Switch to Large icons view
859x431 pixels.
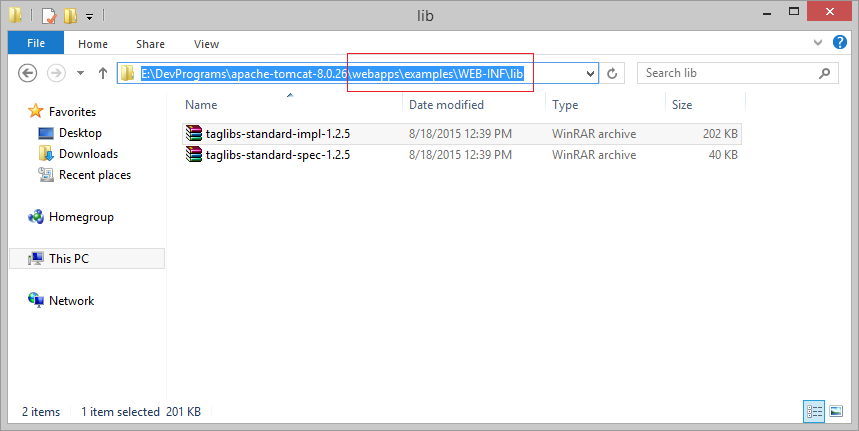point(836,411)
